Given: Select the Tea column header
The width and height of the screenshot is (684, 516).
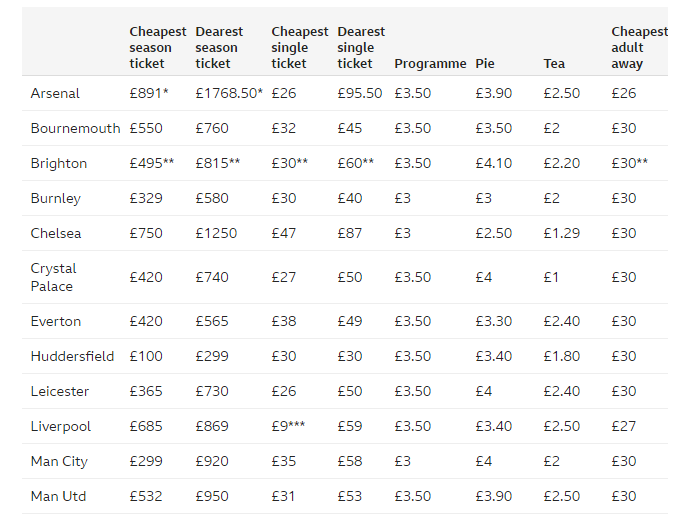Looking at the screenshot, I should coord(554,63).
